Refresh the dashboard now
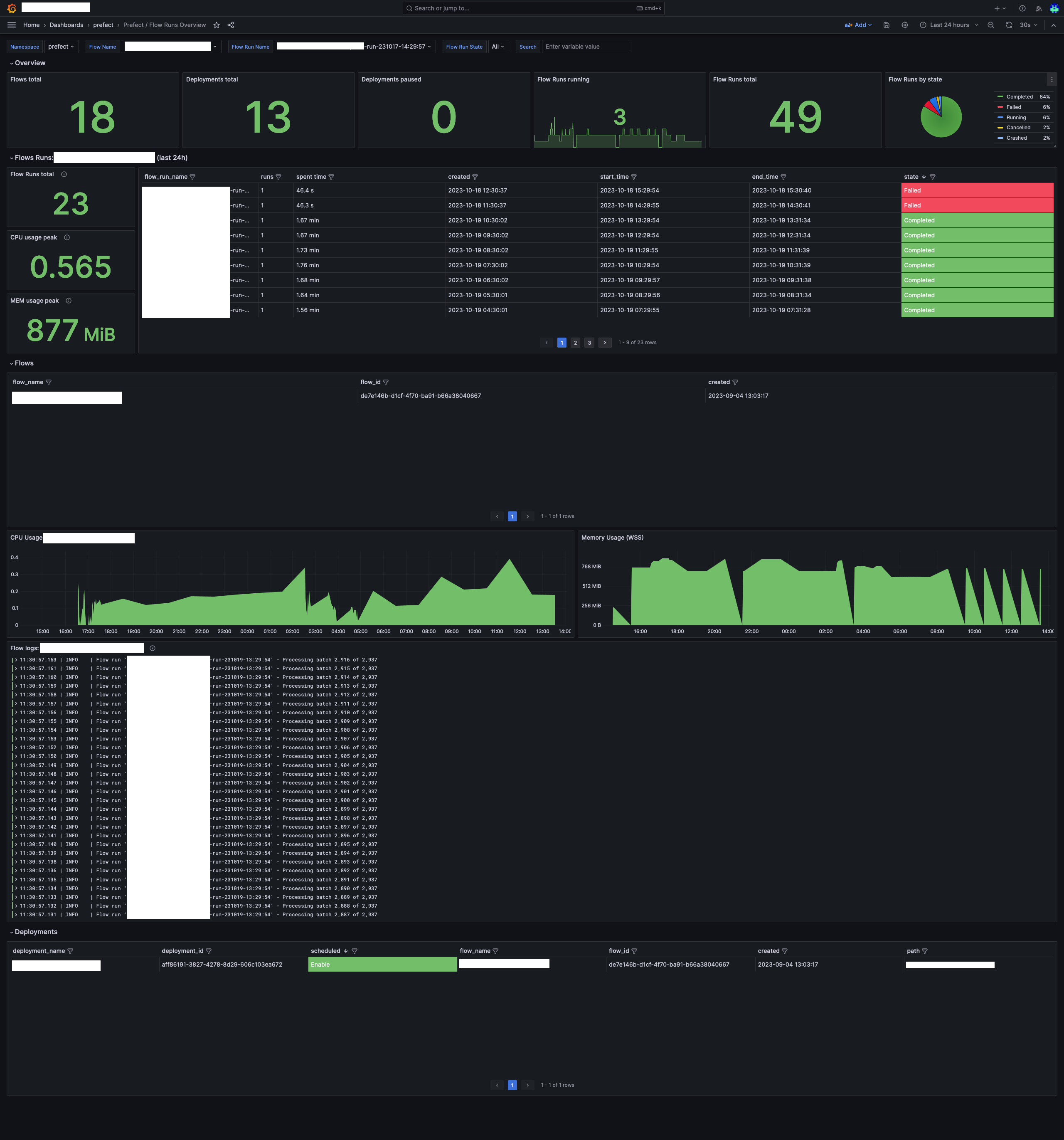Viewport: 1064px width, 1140px height. [1009, 25]
